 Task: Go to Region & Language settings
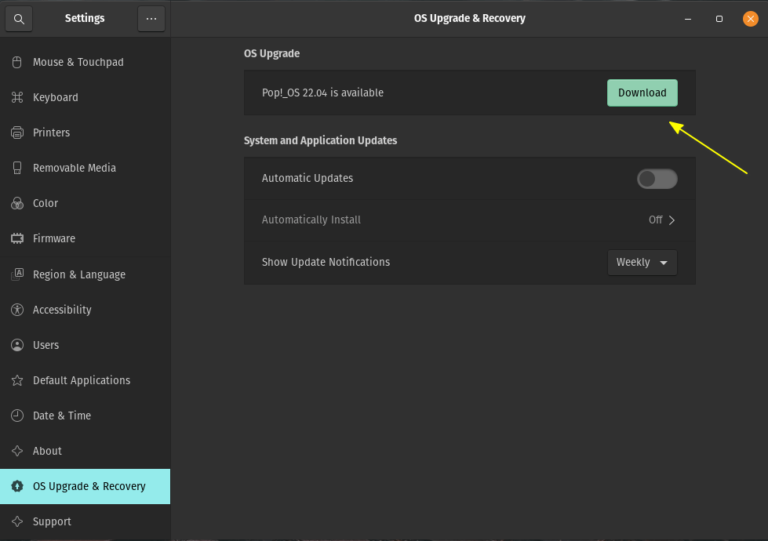point(79,274)
